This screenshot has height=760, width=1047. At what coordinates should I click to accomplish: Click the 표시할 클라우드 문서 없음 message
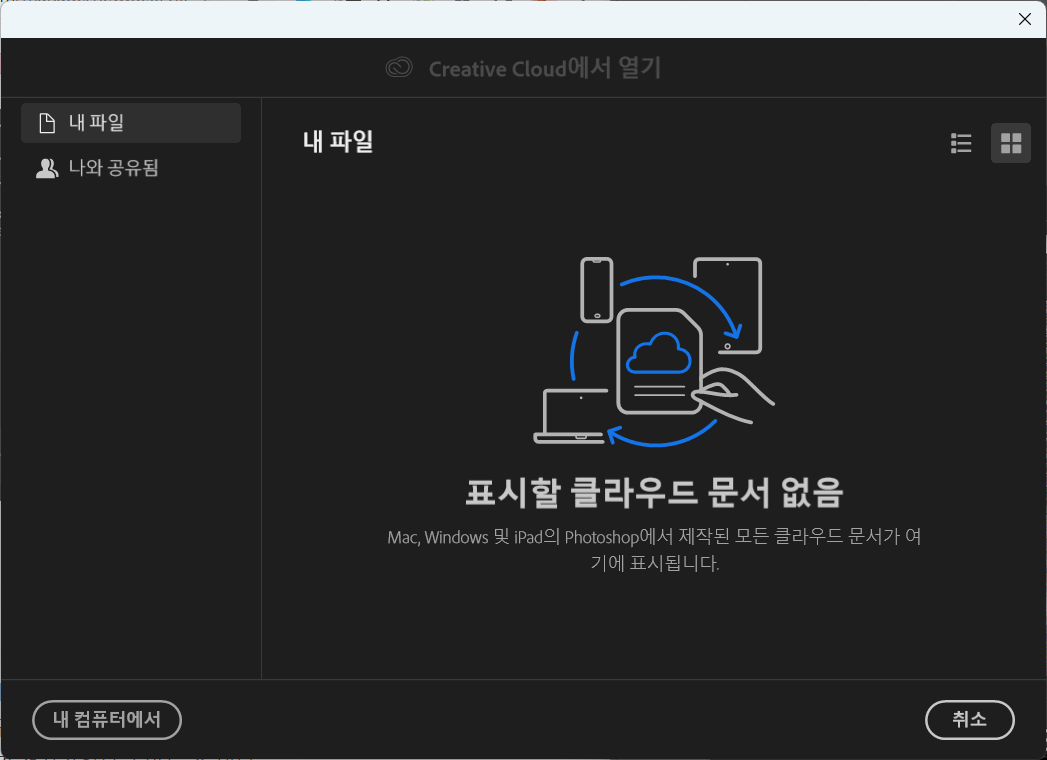(x=654, y=493)
